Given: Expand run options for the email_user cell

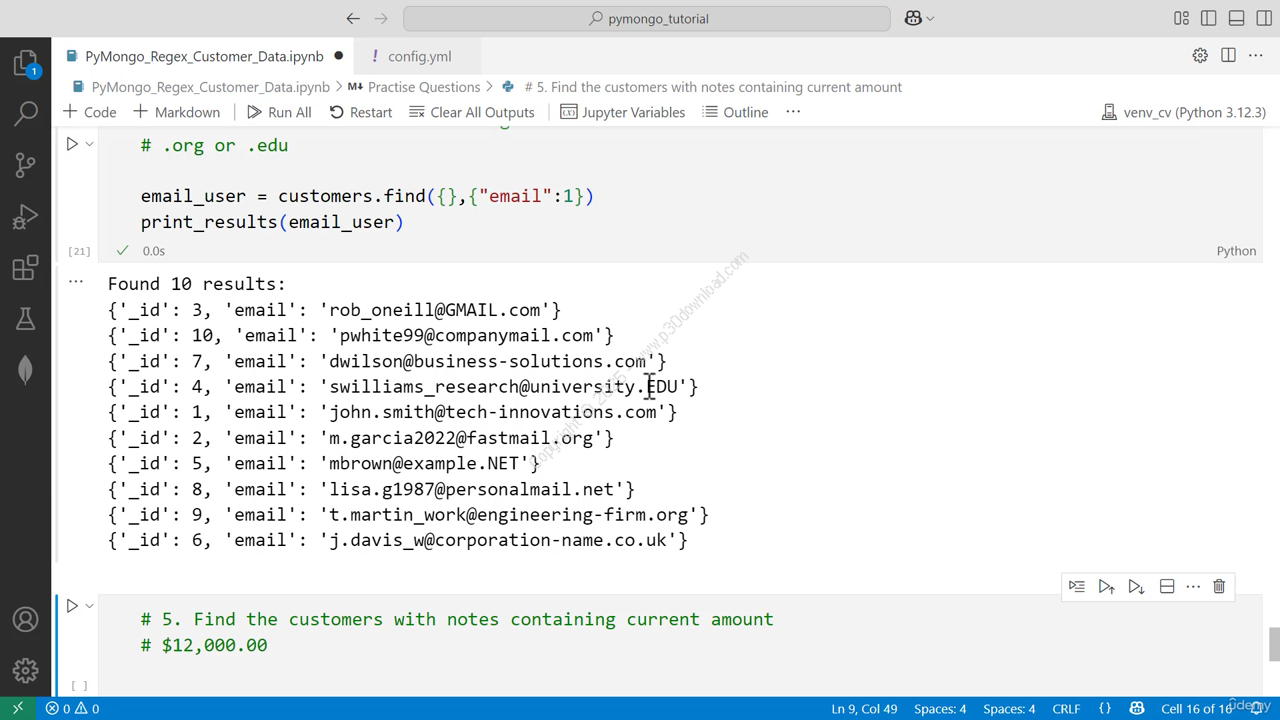Looking at the screenshot, I should tap(89, 144).
